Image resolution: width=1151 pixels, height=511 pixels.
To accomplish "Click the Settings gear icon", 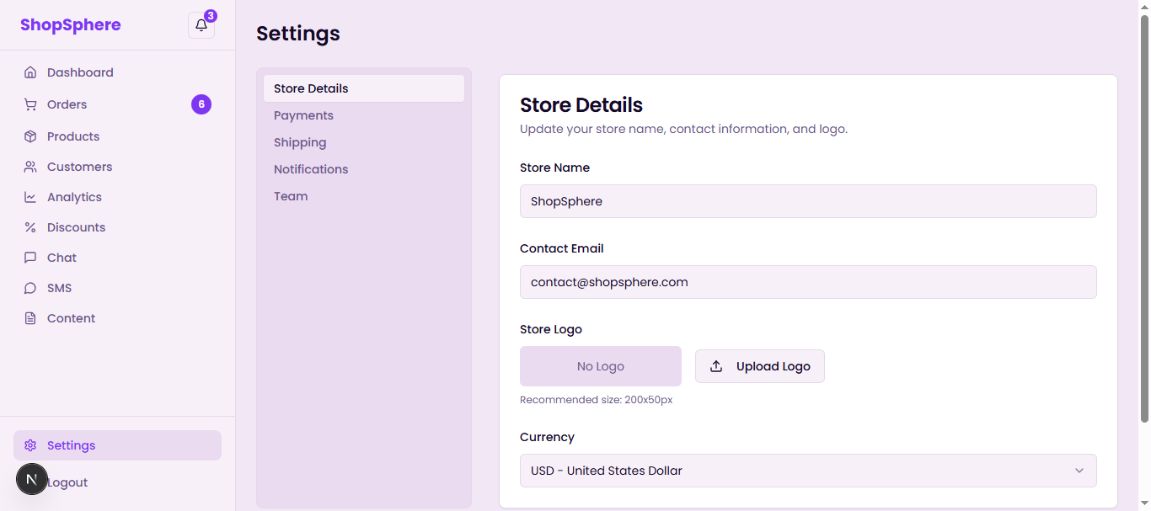I will [30, 446].
